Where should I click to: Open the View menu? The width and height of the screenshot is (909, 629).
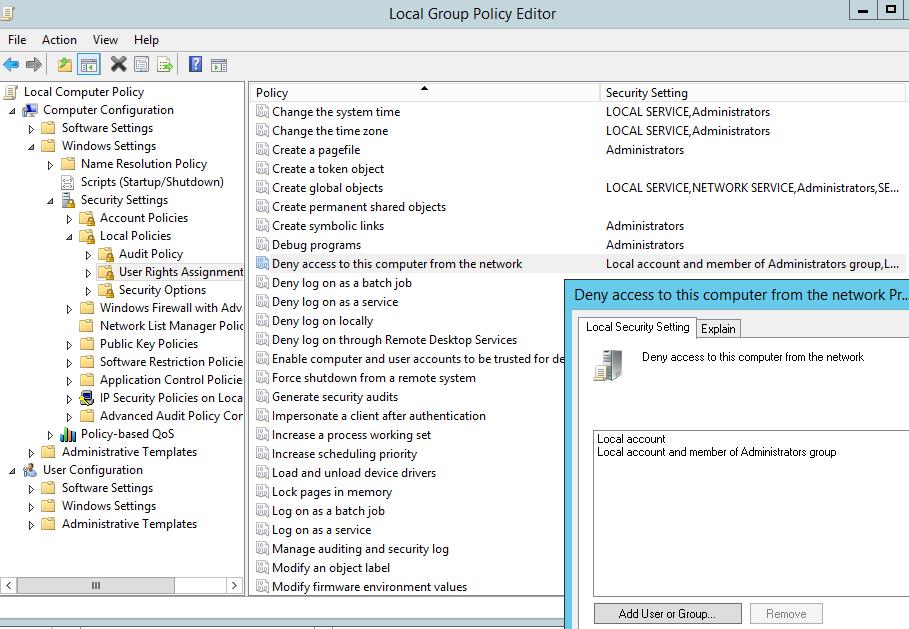[105, 39]
